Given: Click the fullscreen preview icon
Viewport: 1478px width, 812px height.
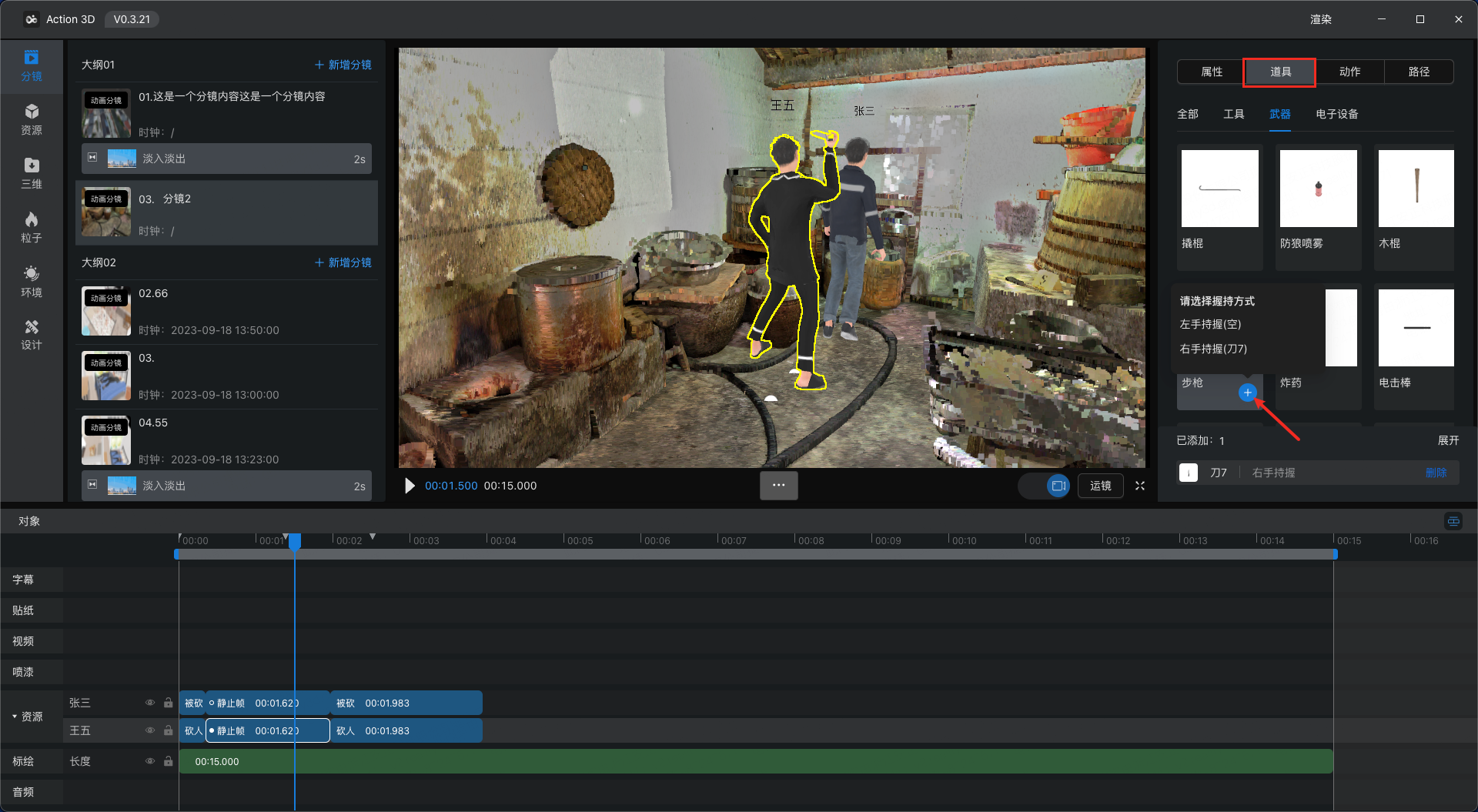Looking at the screenshot, I should (x=1140, y=486).
